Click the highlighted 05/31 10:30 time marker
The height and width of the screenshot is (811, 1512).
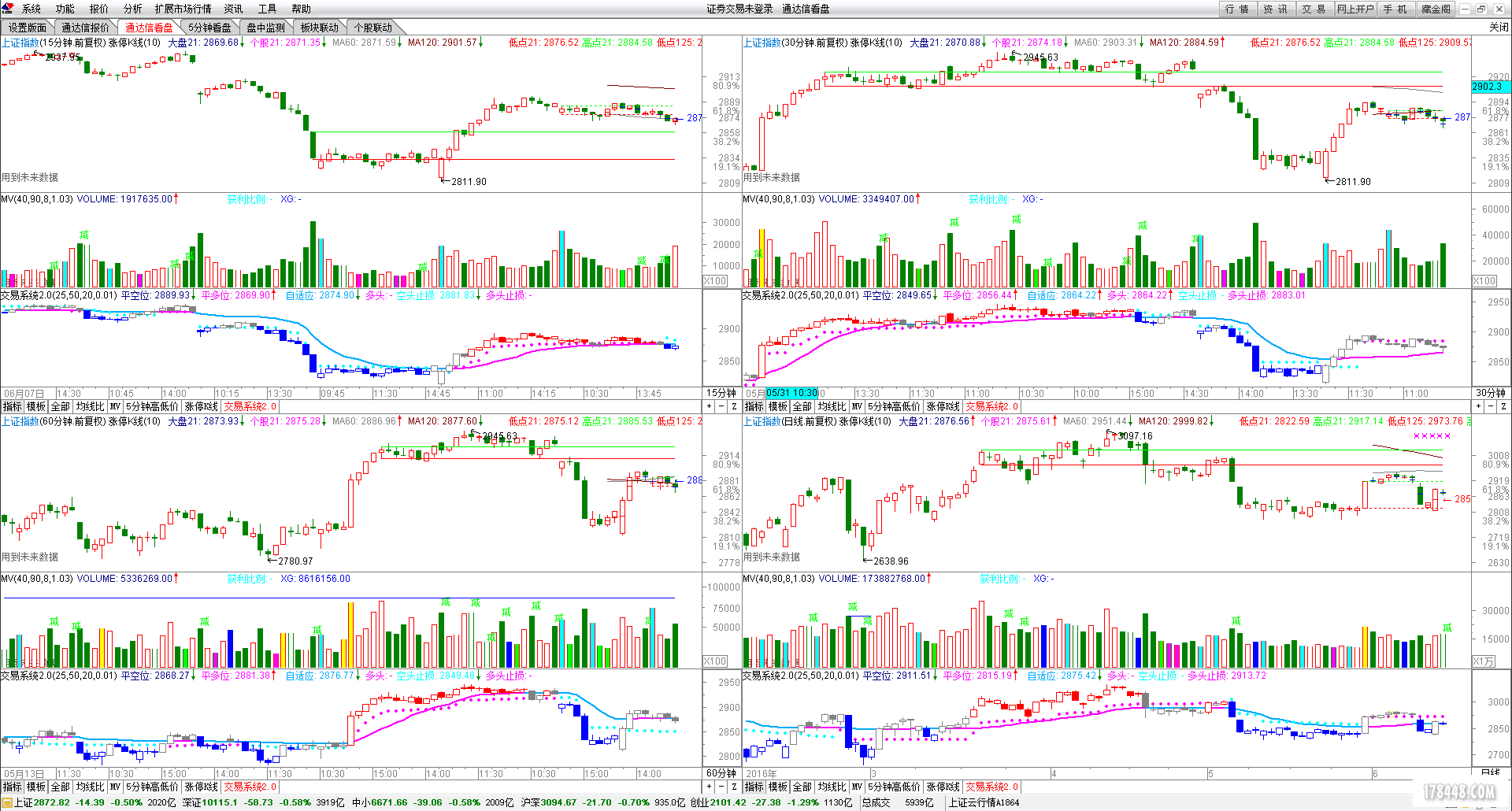point(791,393)
